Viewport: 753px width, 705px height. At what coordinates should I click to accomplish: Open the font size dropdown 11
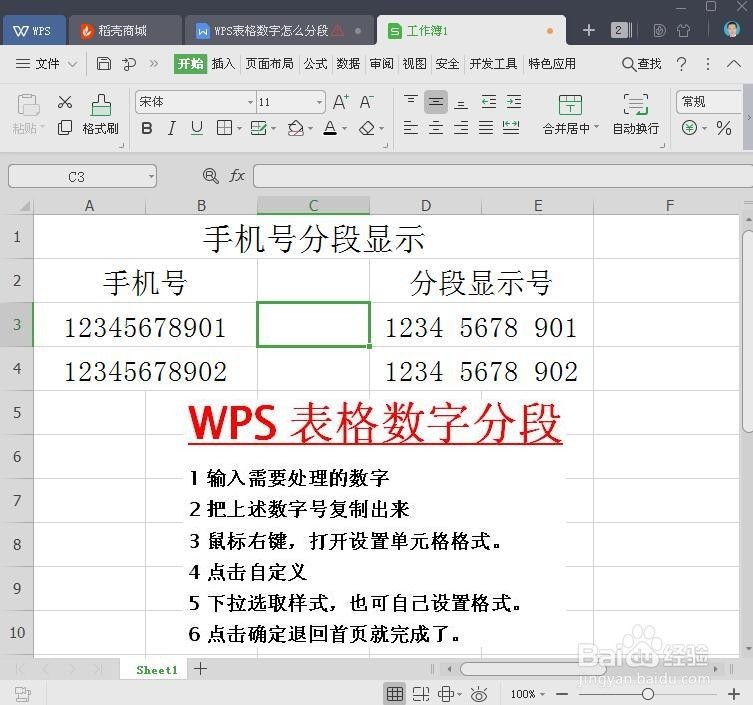click(319, 102)
